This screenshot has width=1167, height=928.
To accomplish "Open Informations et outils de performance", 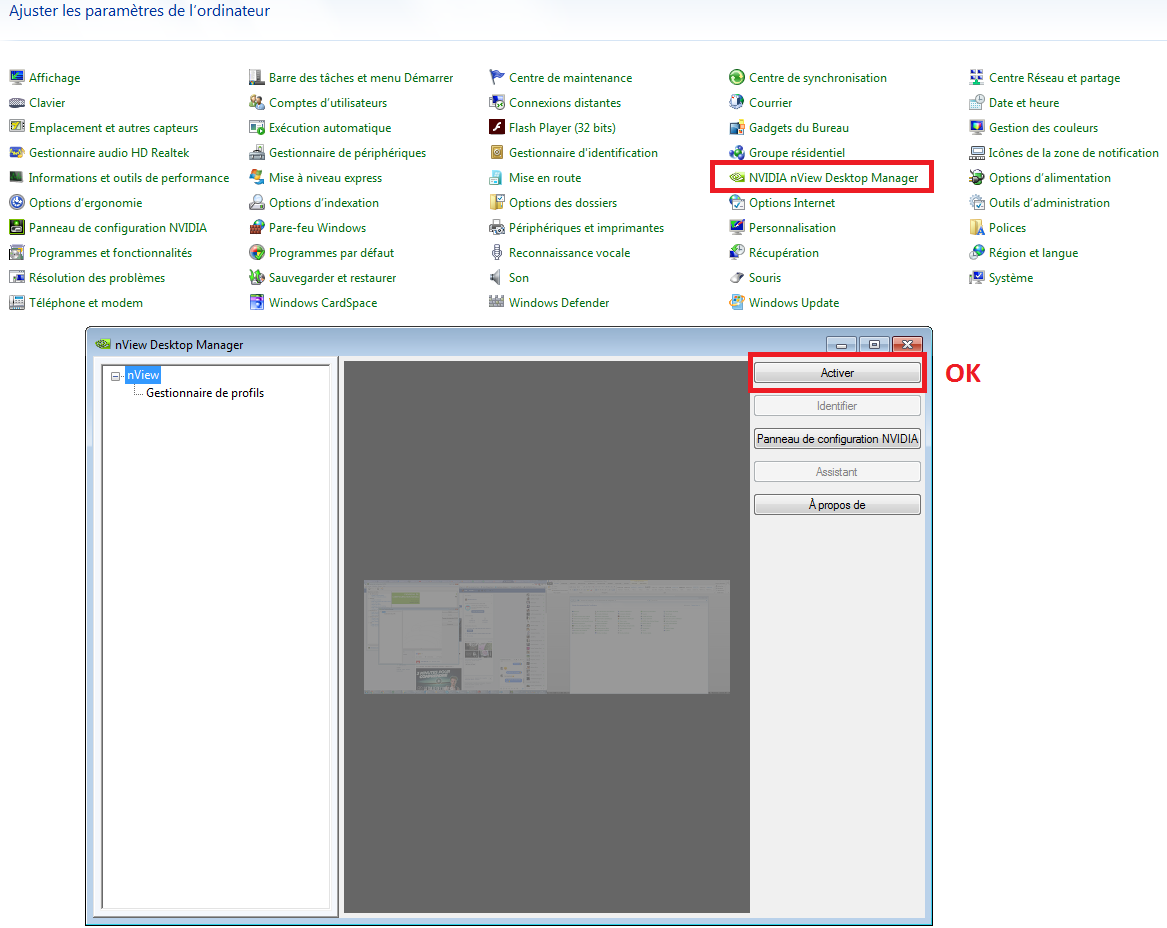I will coord(129,178).
